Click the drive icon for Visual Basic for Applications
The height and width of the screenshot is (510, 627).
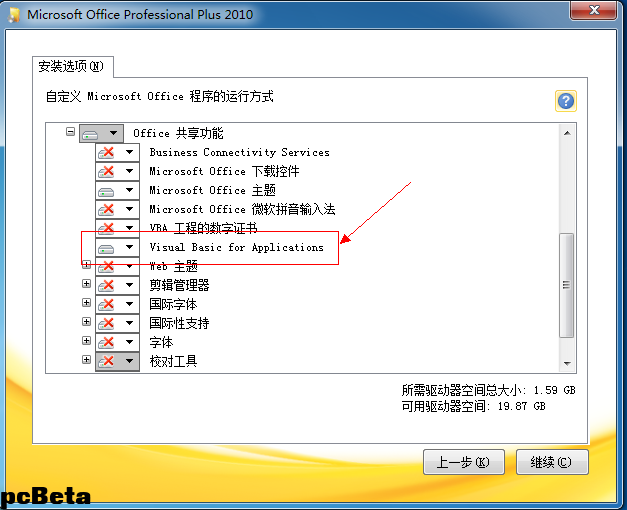point(106,248)
